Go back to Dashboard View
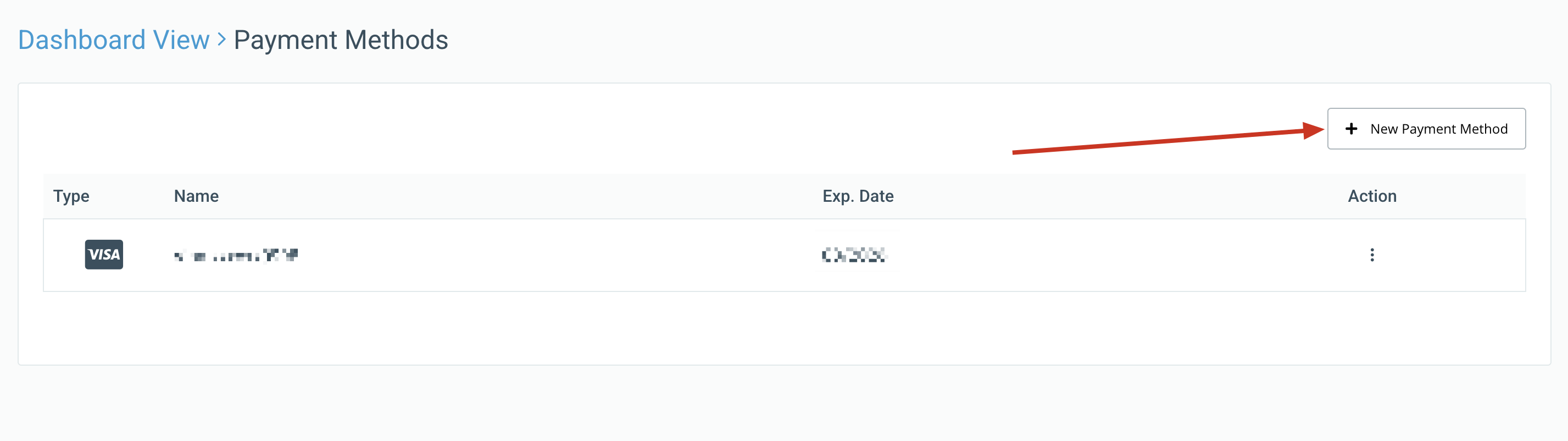 click(113, 40)
